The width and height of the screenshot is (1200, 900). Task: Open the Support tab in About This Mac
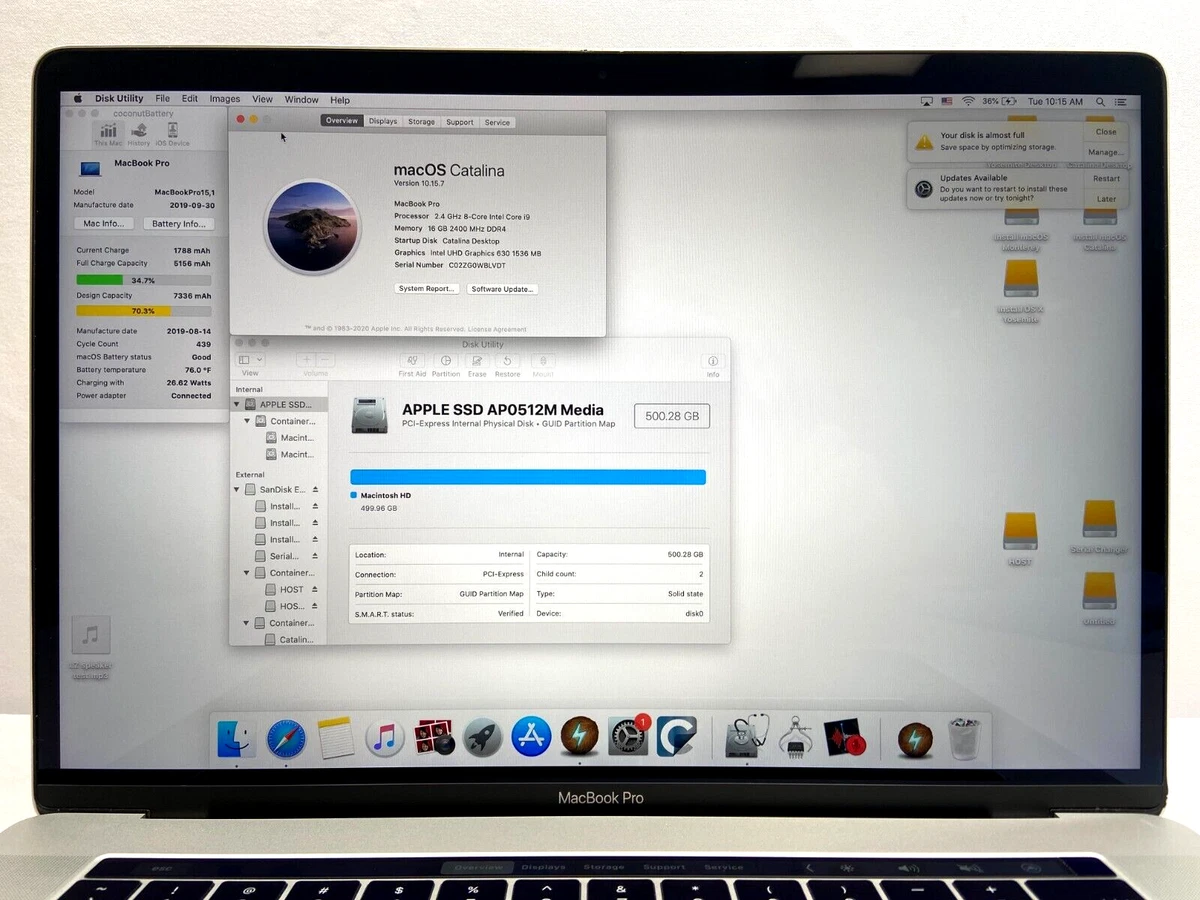(460, 122)
